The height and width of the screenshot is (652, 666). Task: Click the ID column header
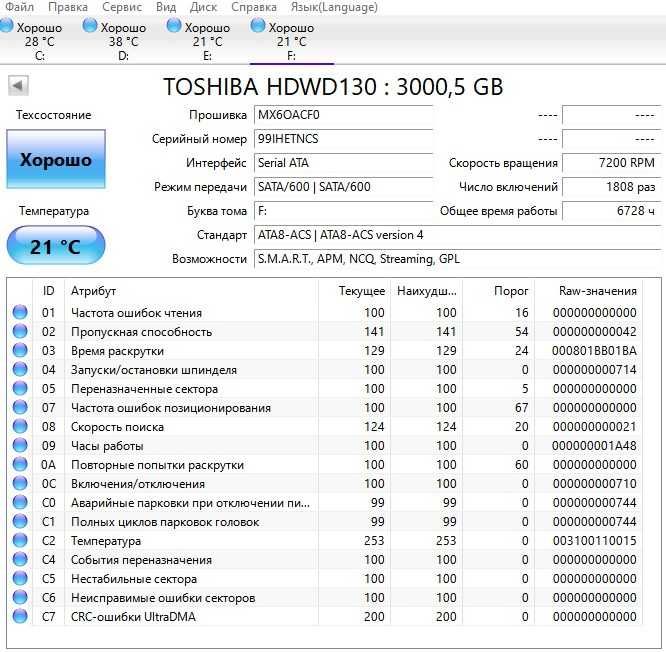[x=48, y=291]
